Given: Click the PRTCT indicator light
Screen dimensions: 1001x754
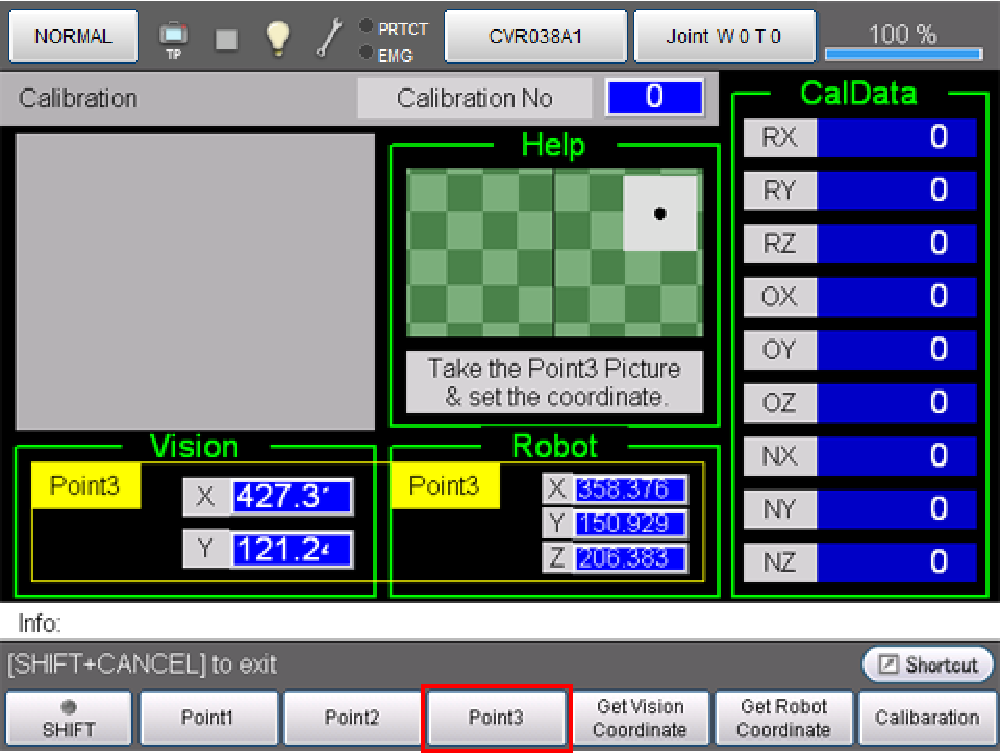Looking at the screenshot, I should (366, 28).
